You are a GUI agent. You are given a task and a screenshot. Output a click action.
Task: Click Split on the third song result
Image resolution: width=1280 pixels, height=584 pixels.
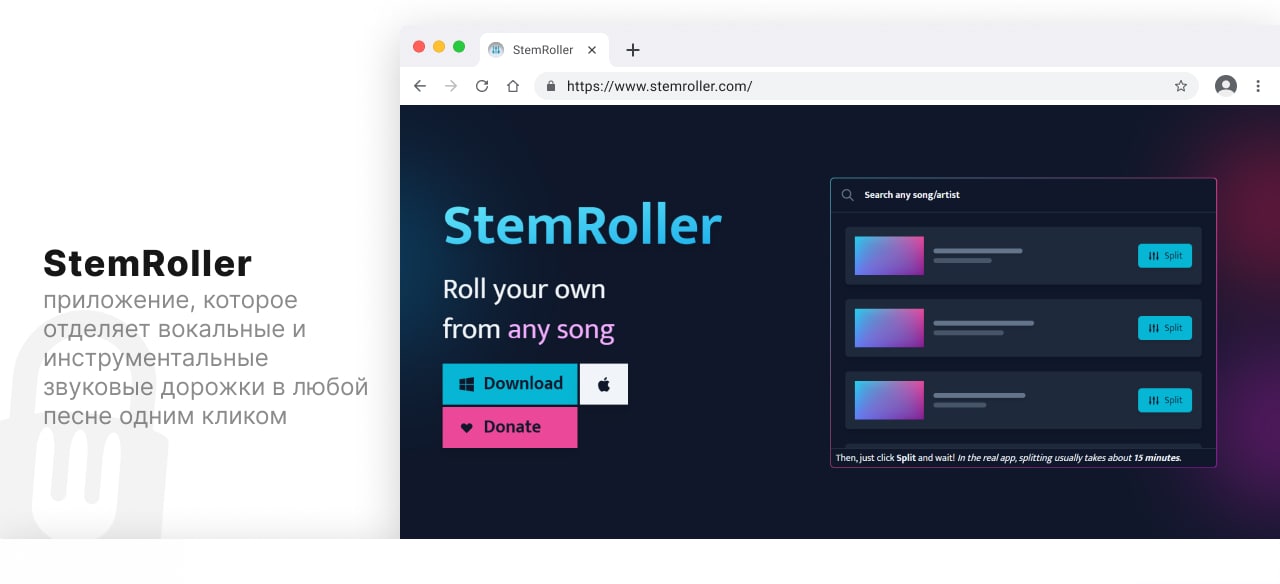click(1165, 400)
